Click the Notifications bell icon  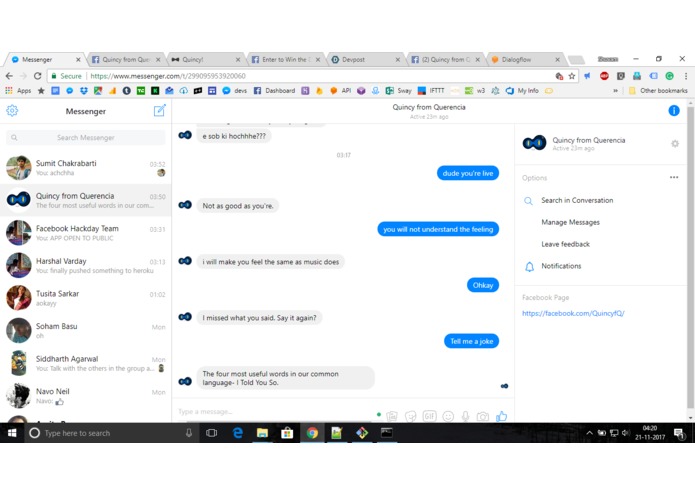click(529, 266)
